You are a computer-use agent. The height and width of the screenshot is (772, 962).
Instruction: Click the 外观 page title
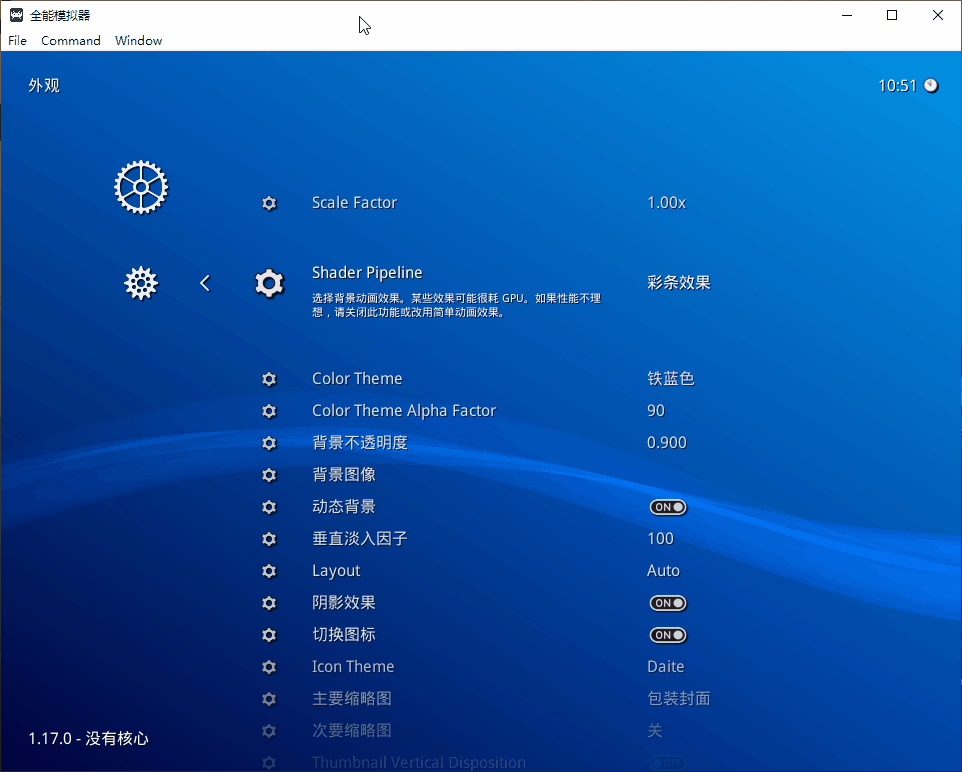(44, 85)
